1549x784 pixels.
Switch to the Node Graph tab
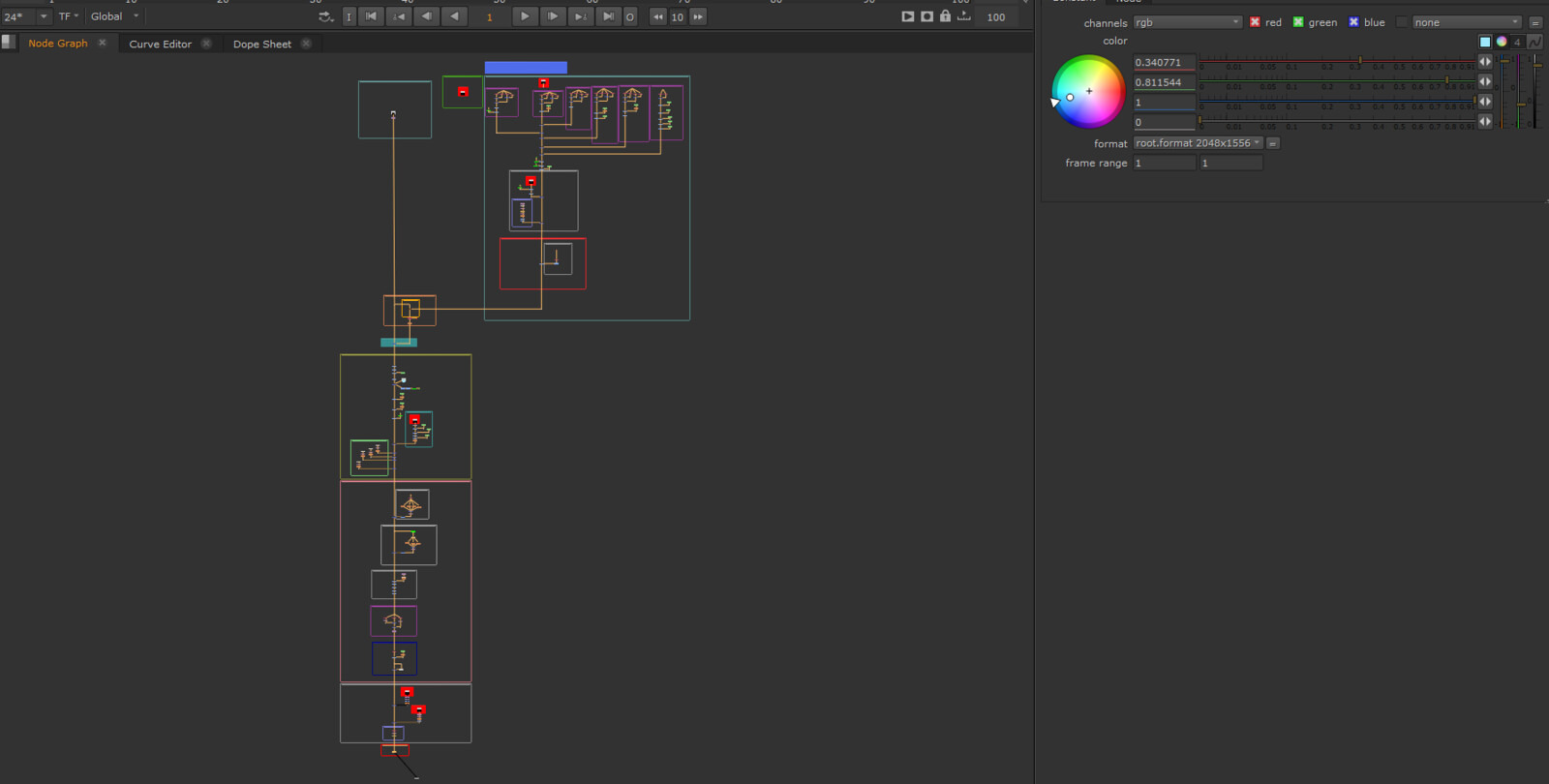tap(58, 44)
